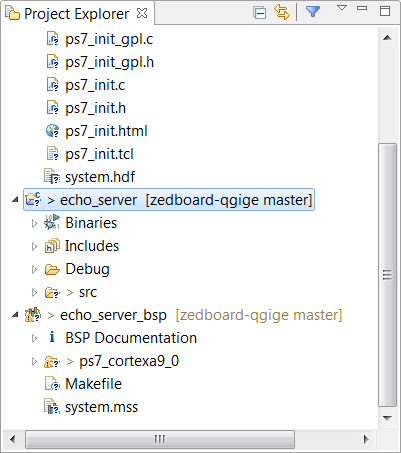Close the Project Explorer tab

pyautogui.click(x=142, y=13)
